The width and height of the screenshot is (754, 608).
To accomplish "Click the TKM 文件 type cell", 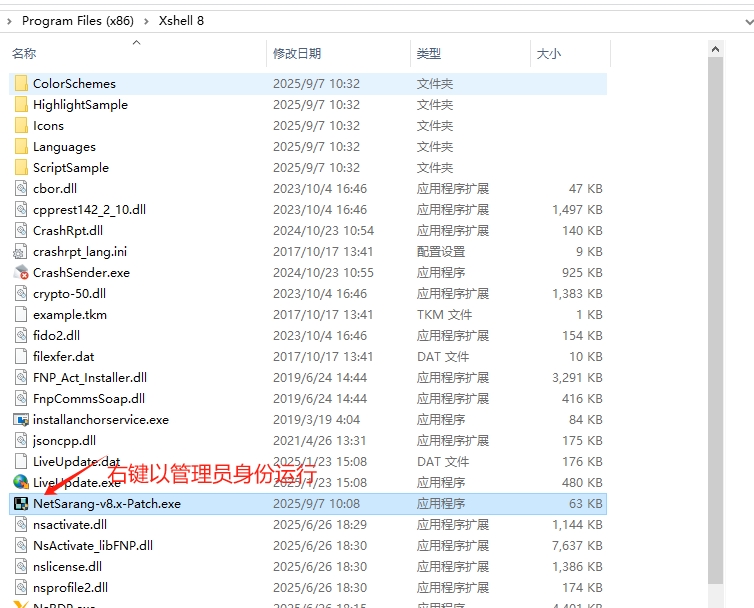I will (444, 315).
